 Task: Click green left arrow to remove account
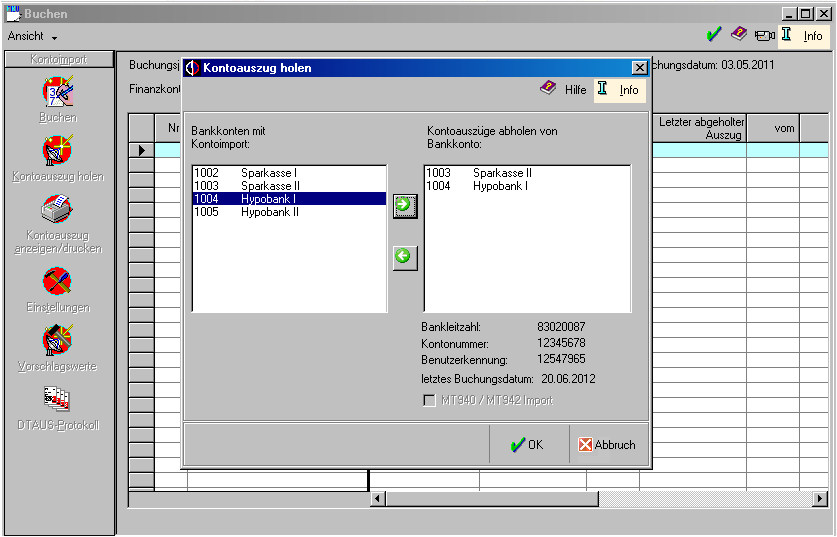404,257
